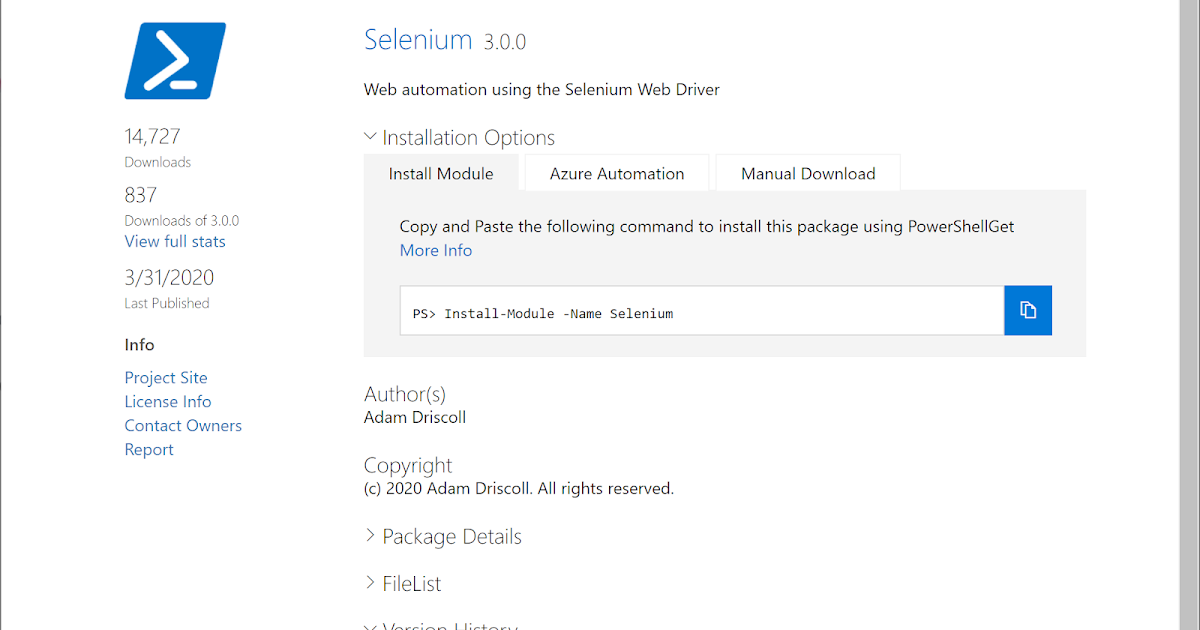Viewport: 1200px width, 630px height.
Task: Collapse the Installation Options section
Action: [x=459, y=138]
